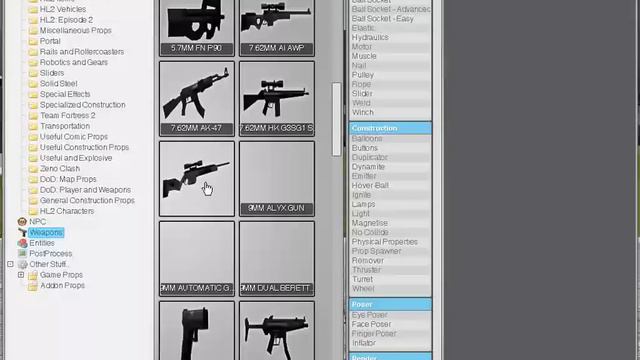Pick the Finger Poser tool

tap(374, 333)
